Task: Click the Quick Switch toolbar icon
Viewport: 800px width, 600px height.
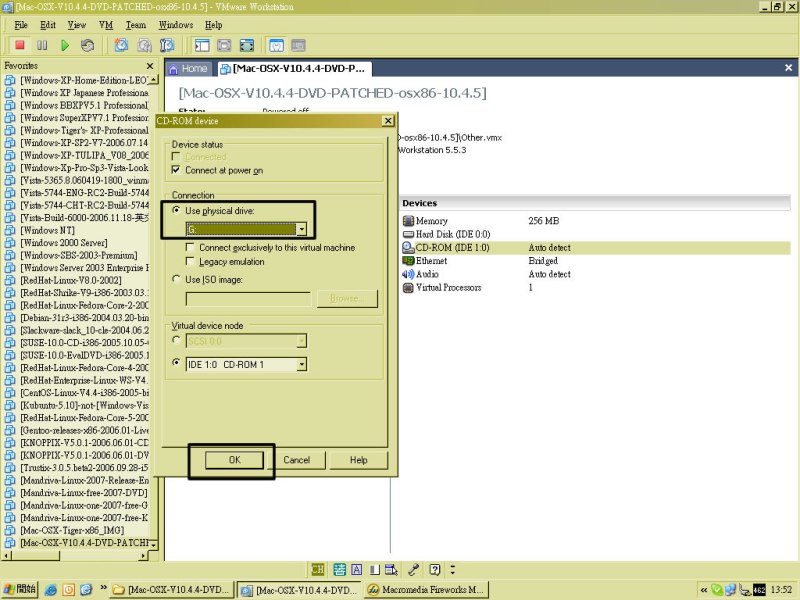Action: pos(224,45)
